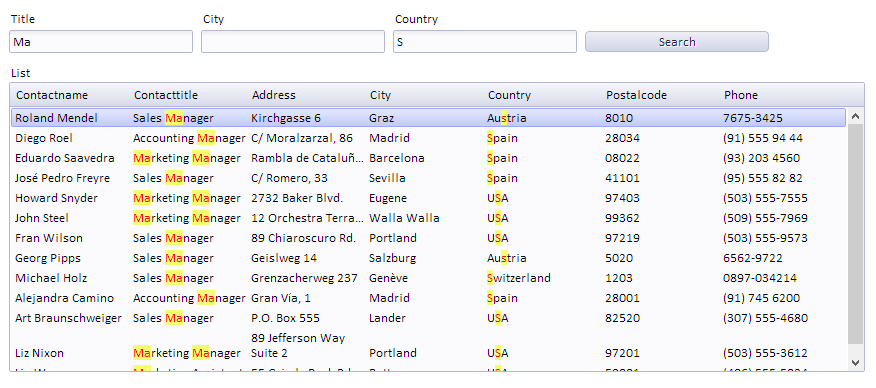Click the Postalcode column header
The height and width of the screenshot is (388, 876).
tap(636, 95)
